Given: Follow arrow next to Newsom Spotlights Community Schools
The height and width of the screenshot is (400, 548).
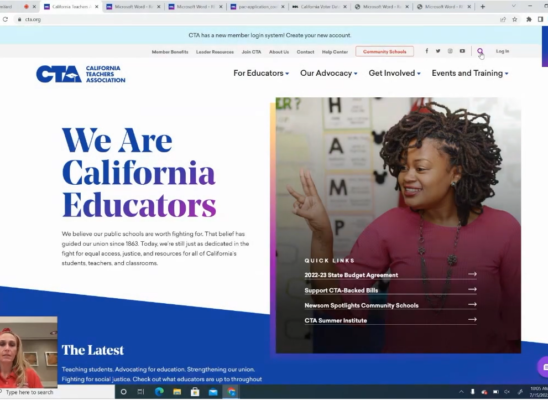Looking at the screenshot, I should tap(473, 305).
